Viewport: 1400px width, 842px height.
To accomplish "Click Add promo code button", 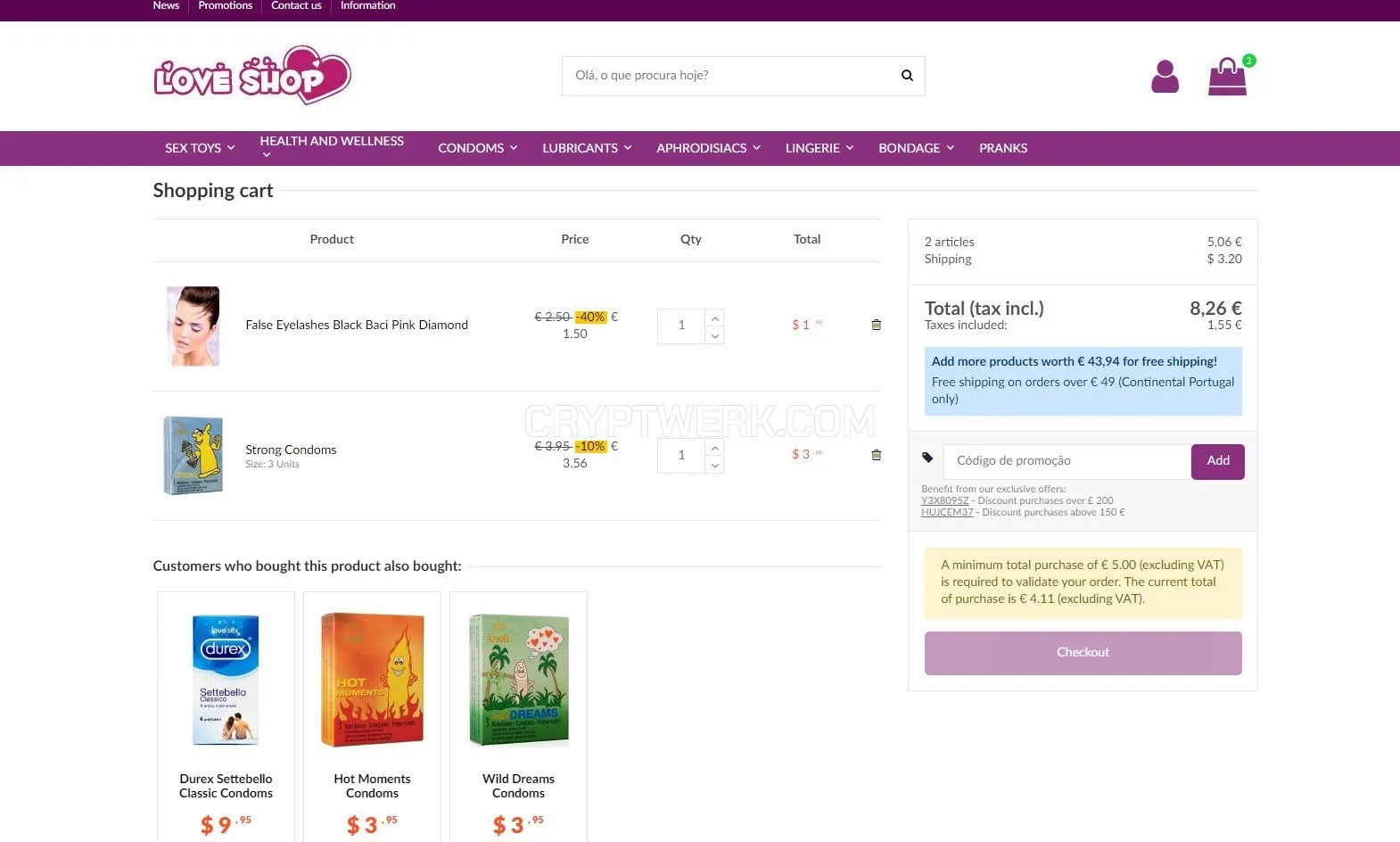I will click(1218, 461).
